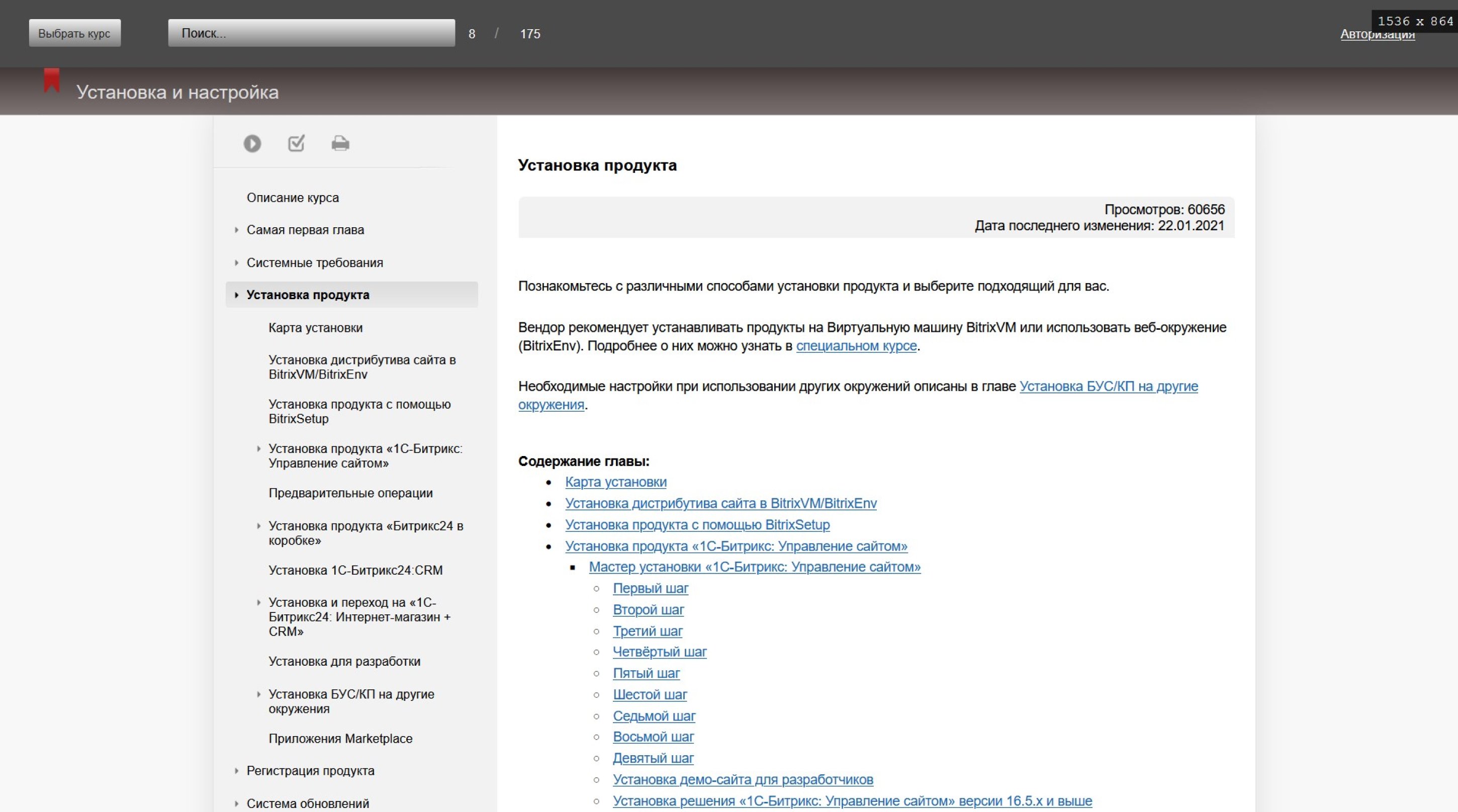Click the printer icon to print page
Image resolution: width=1458 pixels, height=812 pixels.
[340, 144]
